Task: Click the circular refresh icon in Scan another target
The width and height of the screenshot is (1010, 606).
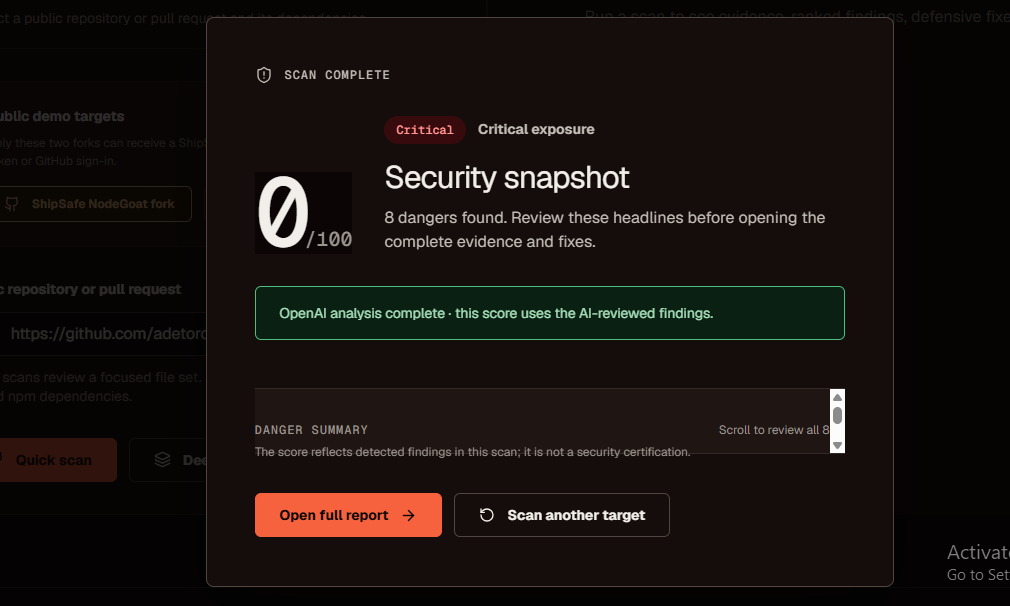Action: pyautogui.click(x=487, y=515)
